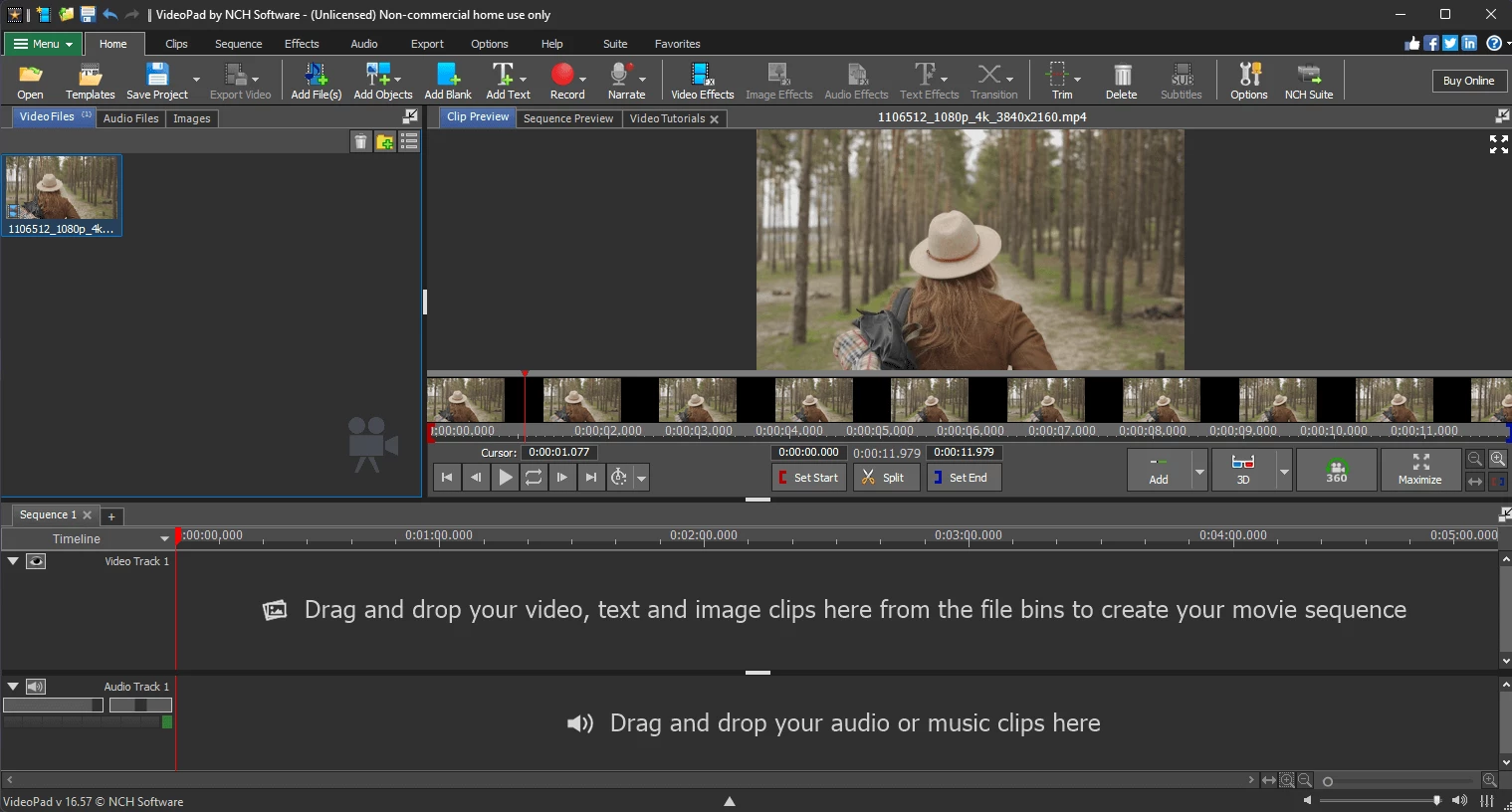Open a project with the Open icon
Viewport: 1512px width, 812px height.
coord(30,81)
